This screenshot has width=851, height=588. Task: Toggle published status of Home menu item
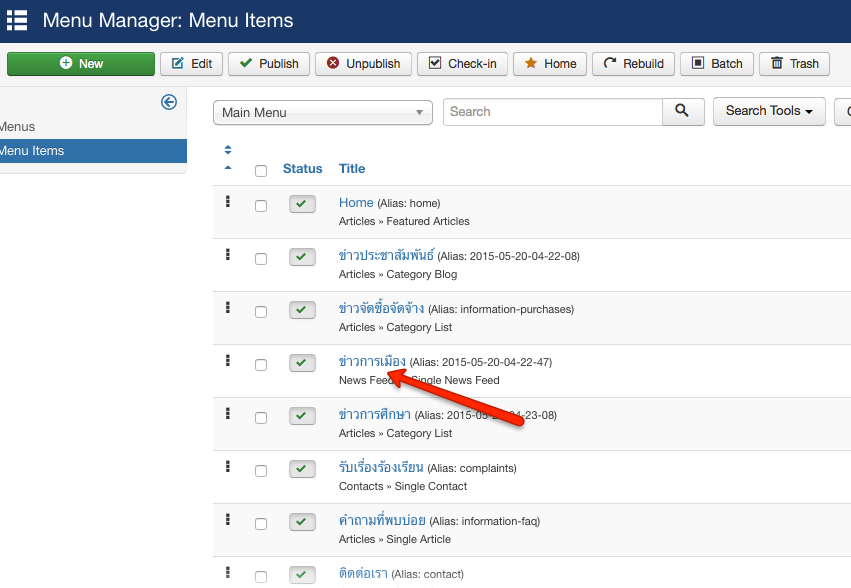pos(302,204)
